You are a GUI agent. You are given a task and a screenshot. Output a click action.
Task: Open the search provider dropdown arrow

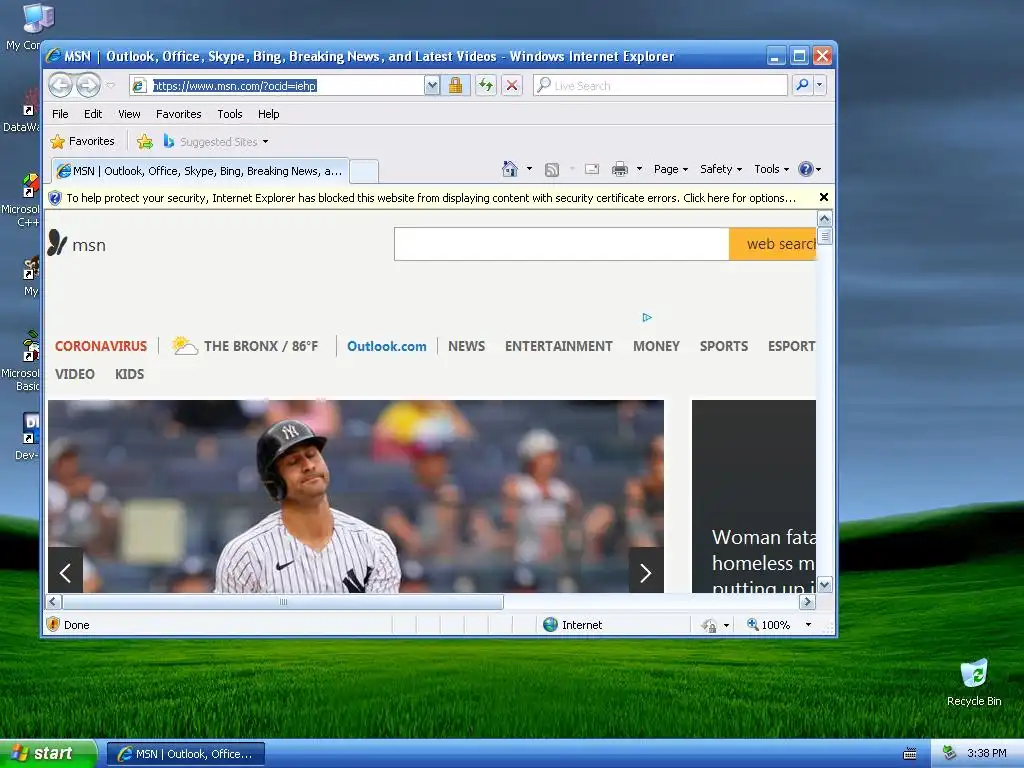click(x=820, y=85)
